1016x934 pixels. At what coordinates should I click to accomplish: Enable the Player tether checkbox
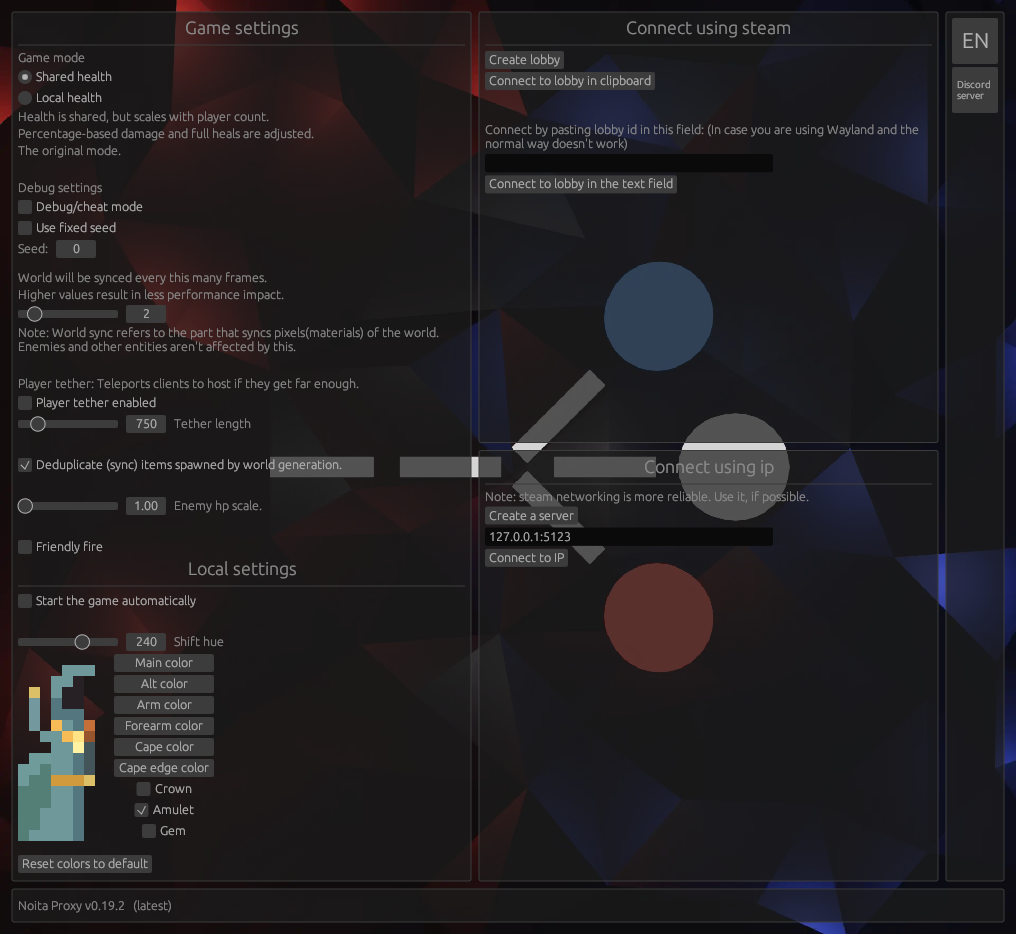coord(87,403)
